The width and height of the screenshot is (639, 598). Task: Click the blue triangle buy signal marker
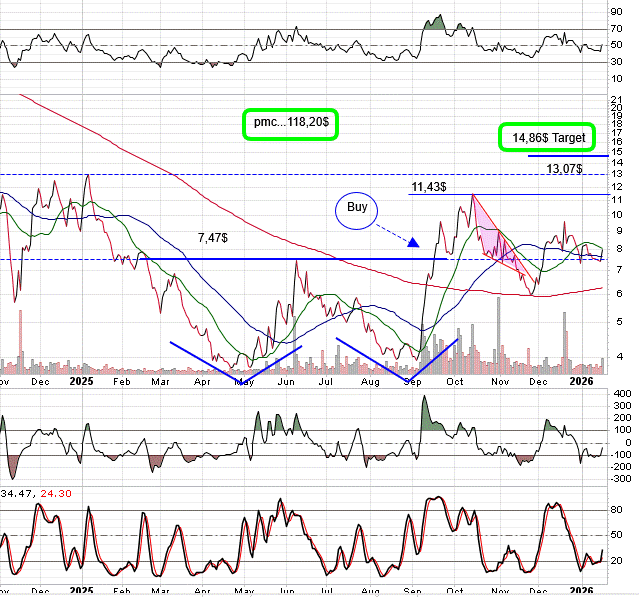pos(414,242)
